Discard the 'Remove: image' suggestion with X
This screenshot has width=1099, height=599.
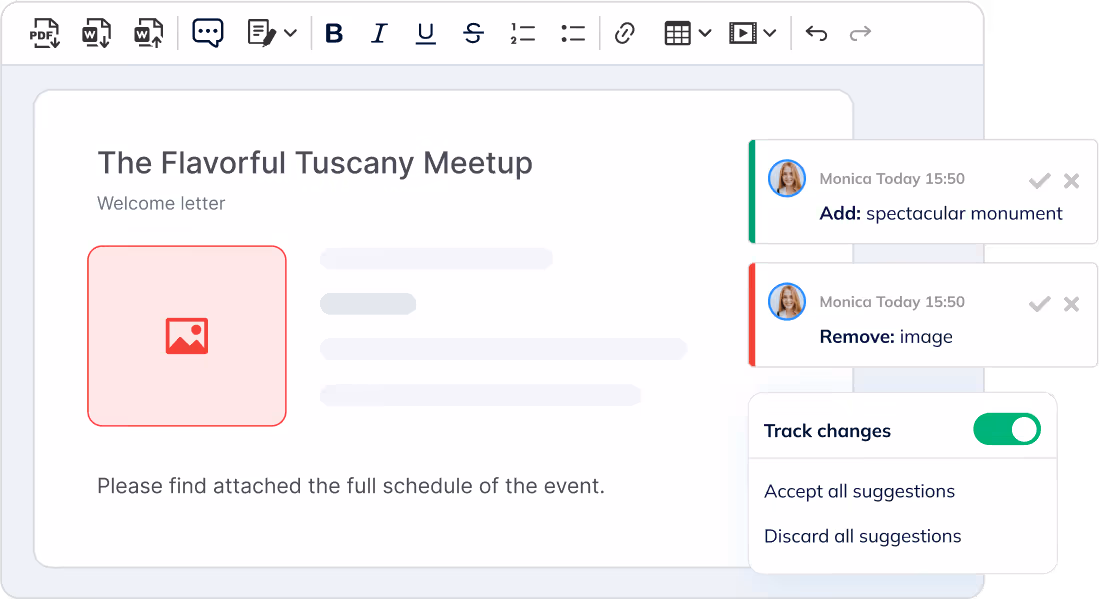click(x=1071, y=304)
